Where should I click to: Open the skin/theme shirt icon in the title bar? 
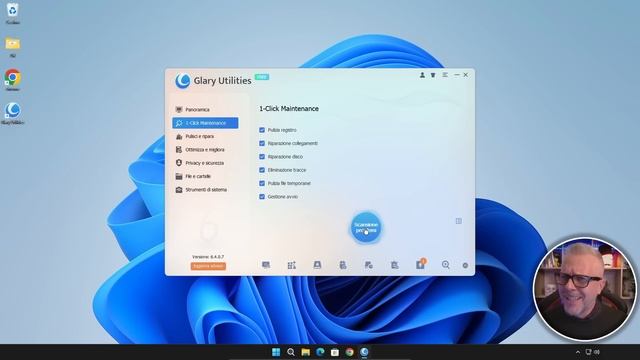[433, 75]
